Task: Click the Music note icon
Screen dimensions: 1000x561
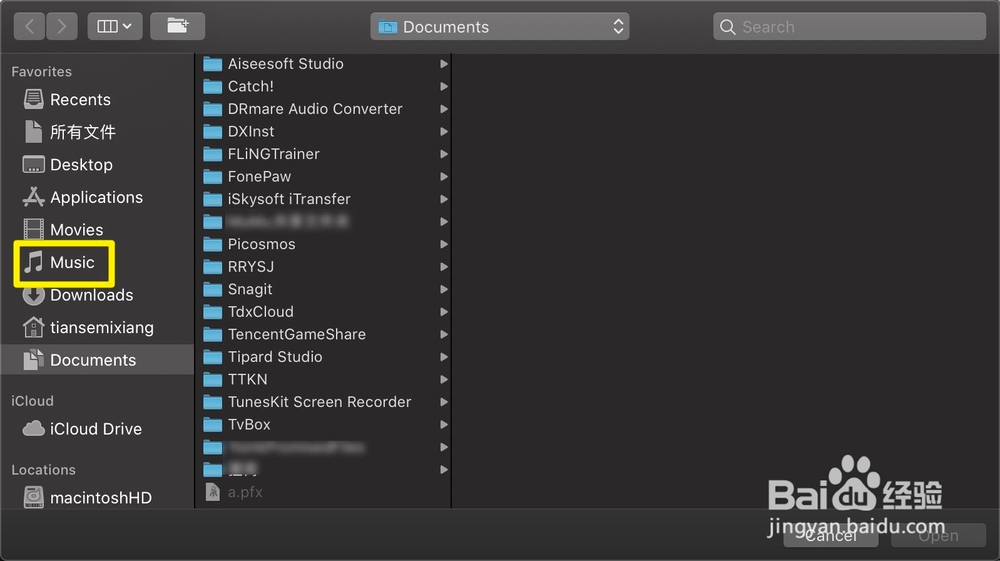Action: tap(33, 262)
